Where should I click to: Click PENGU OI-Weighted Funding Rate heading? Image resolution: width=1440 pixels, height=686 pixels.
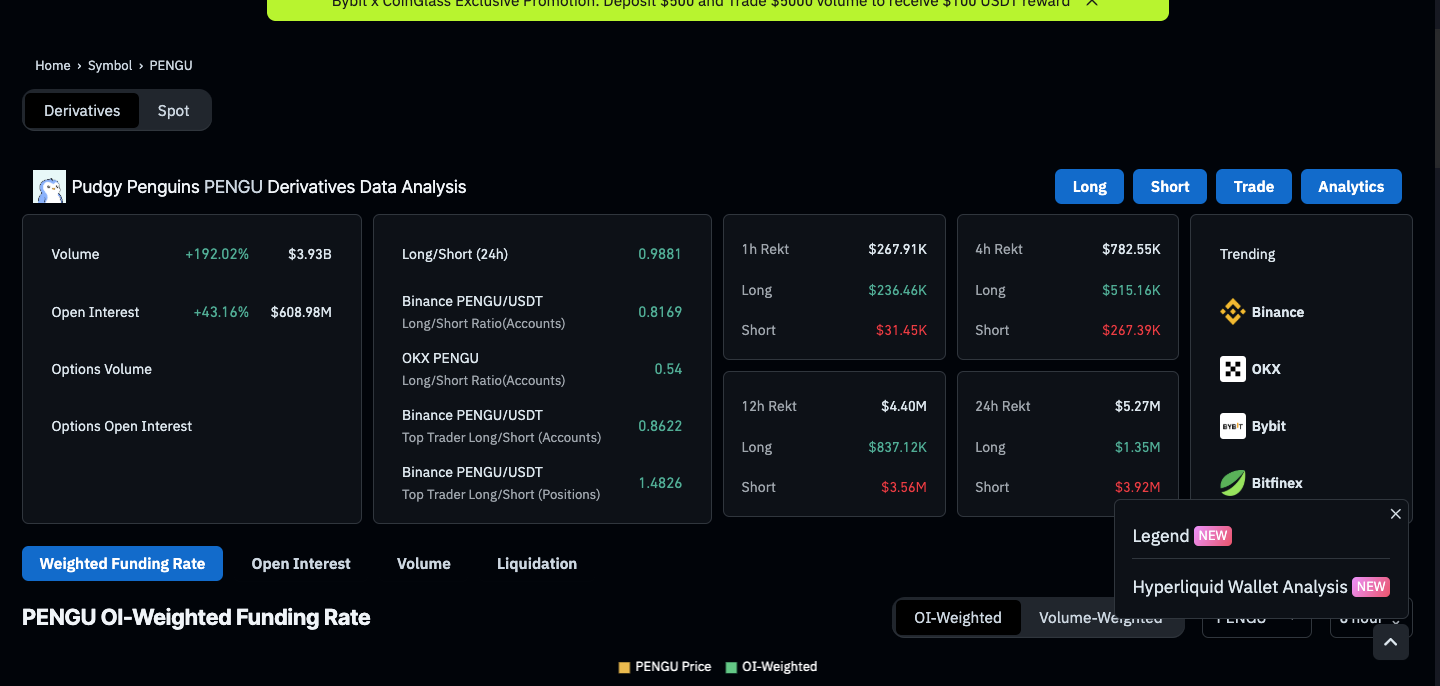[x=196, y=618]
